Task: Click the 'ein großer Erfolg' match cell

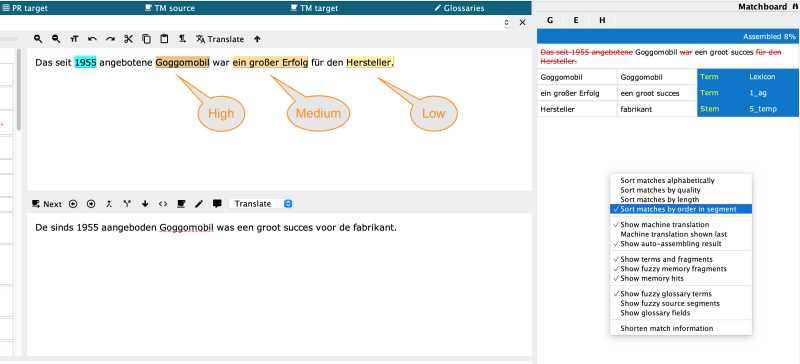Action: coord(577,93)
